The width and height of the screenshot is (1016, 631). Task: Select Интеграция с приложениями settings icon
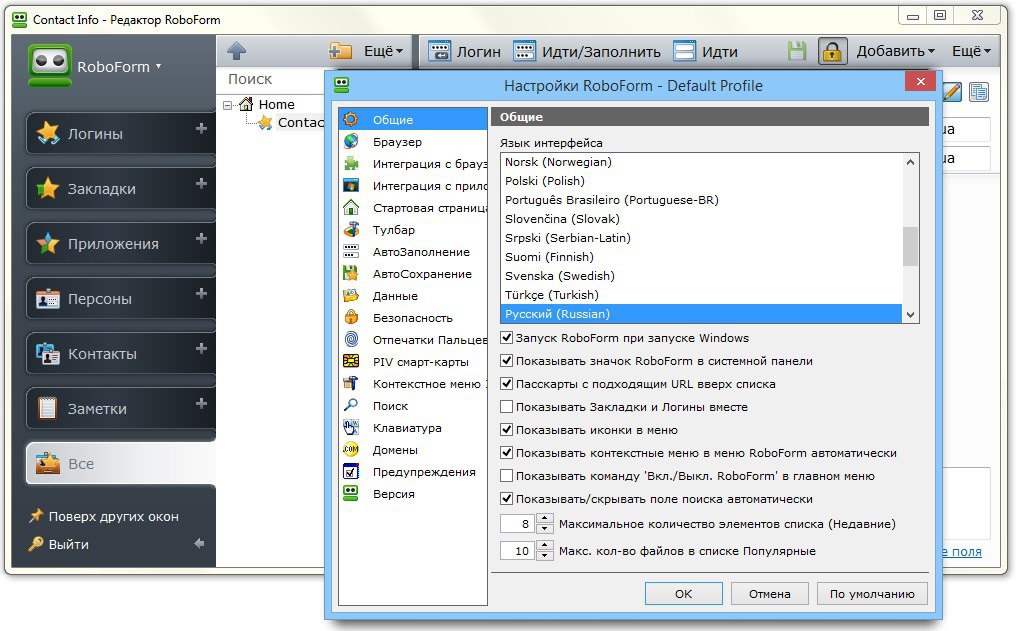351,185
